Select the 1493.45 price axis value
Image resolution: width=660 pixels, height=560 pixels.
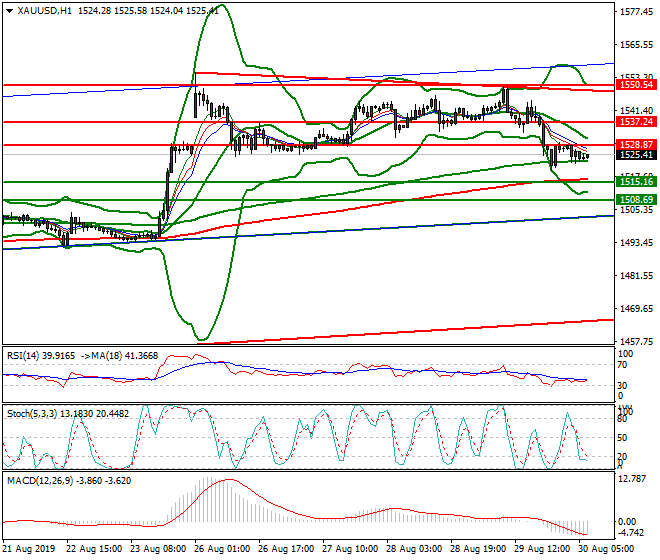(x=637, y=243)
